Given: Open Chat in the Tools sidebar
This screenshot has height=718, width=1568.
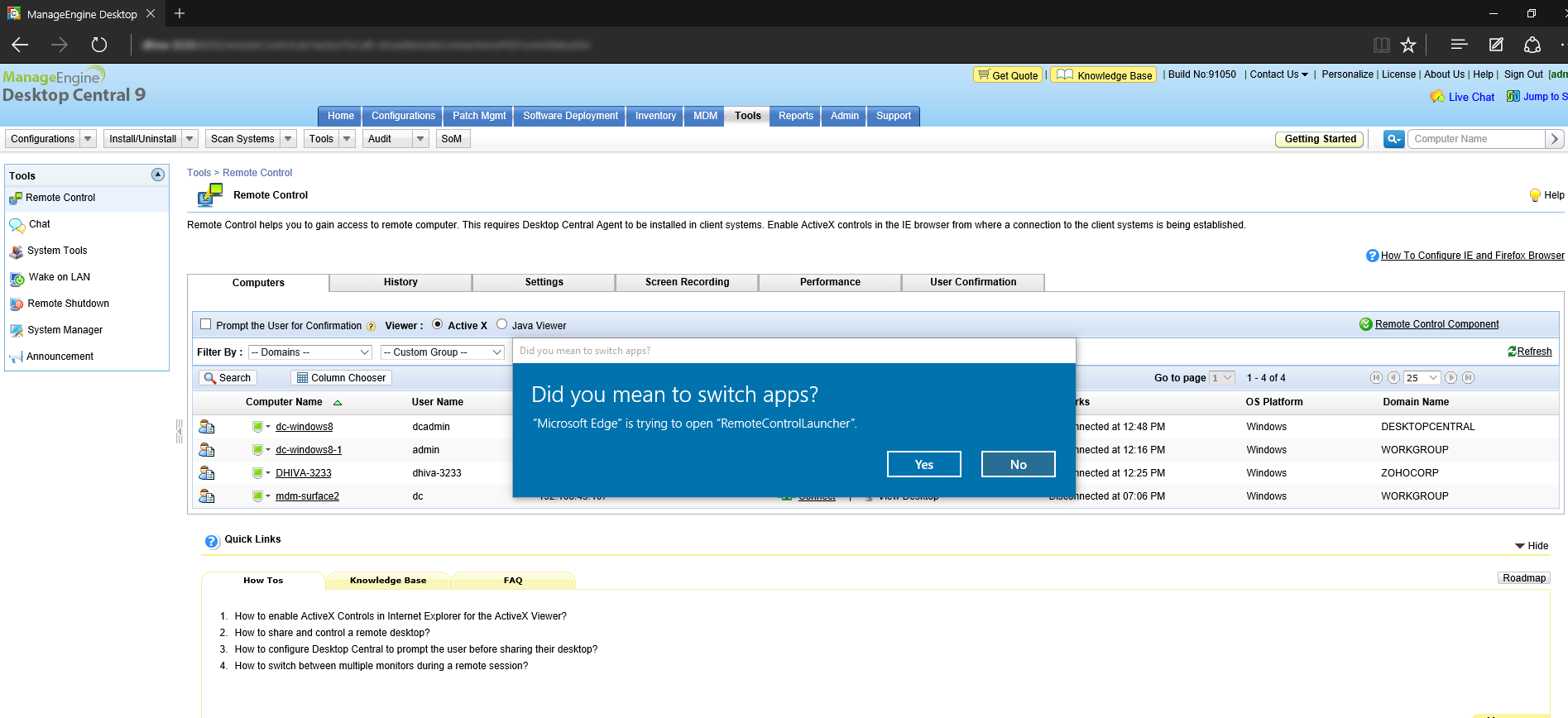Looking at the screenshot, I should click(x=40, y=224).
